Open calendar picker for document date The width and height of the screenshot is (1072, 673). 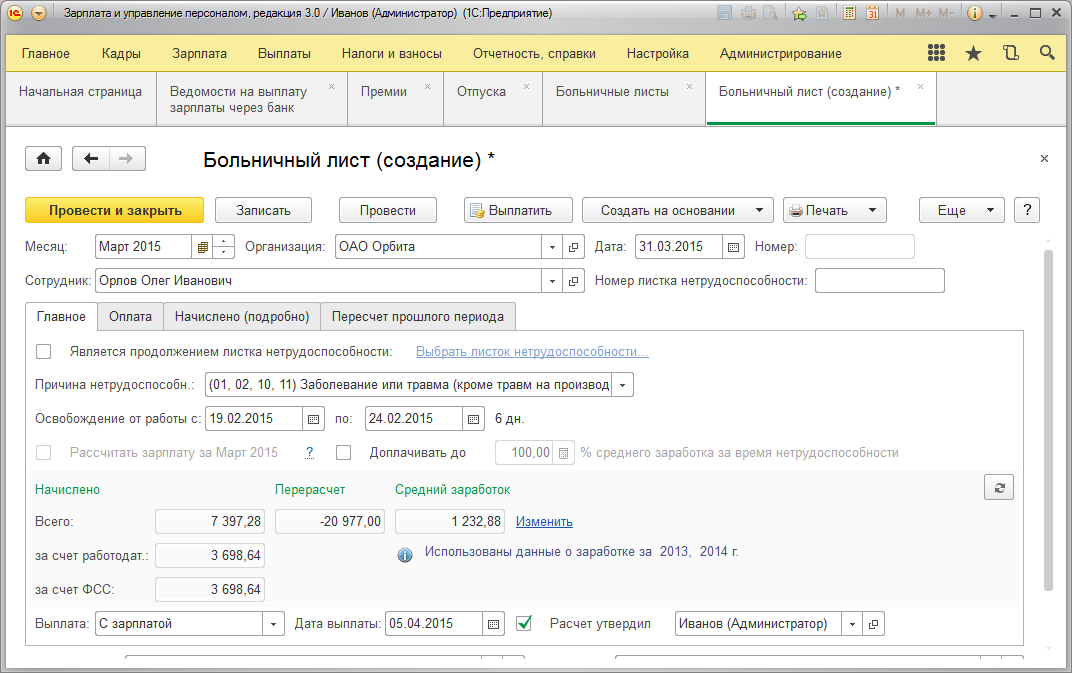point(733,247)
